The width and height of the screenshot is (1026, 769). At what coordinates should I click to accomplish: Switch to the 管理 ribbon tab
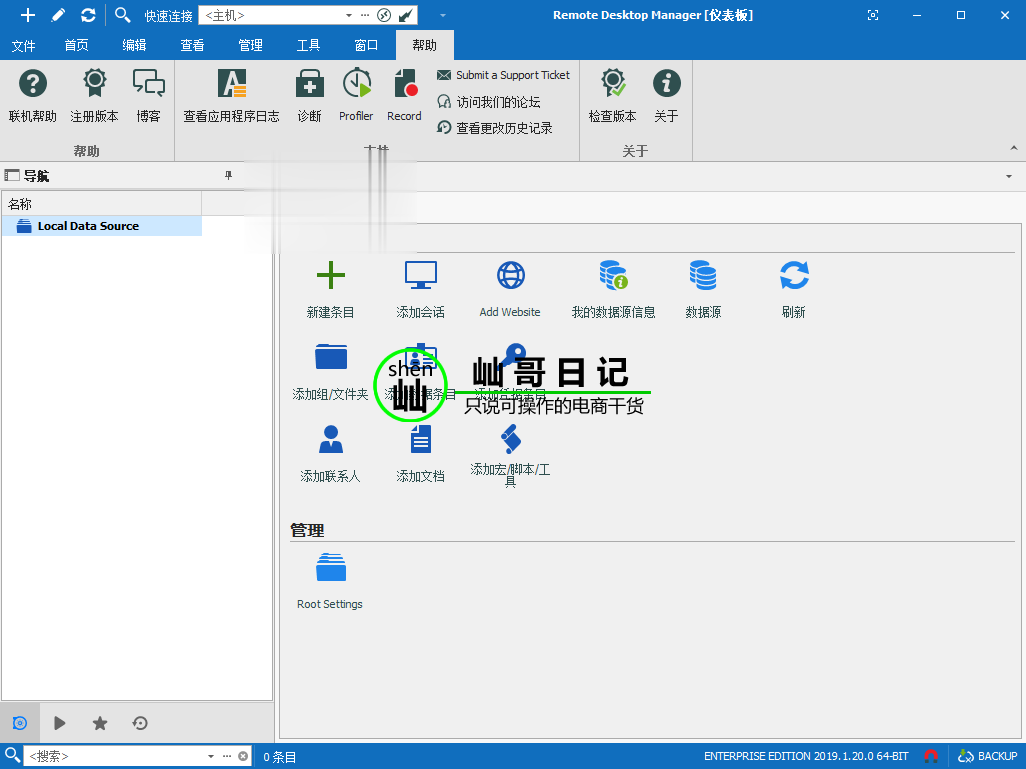[251, 45]
